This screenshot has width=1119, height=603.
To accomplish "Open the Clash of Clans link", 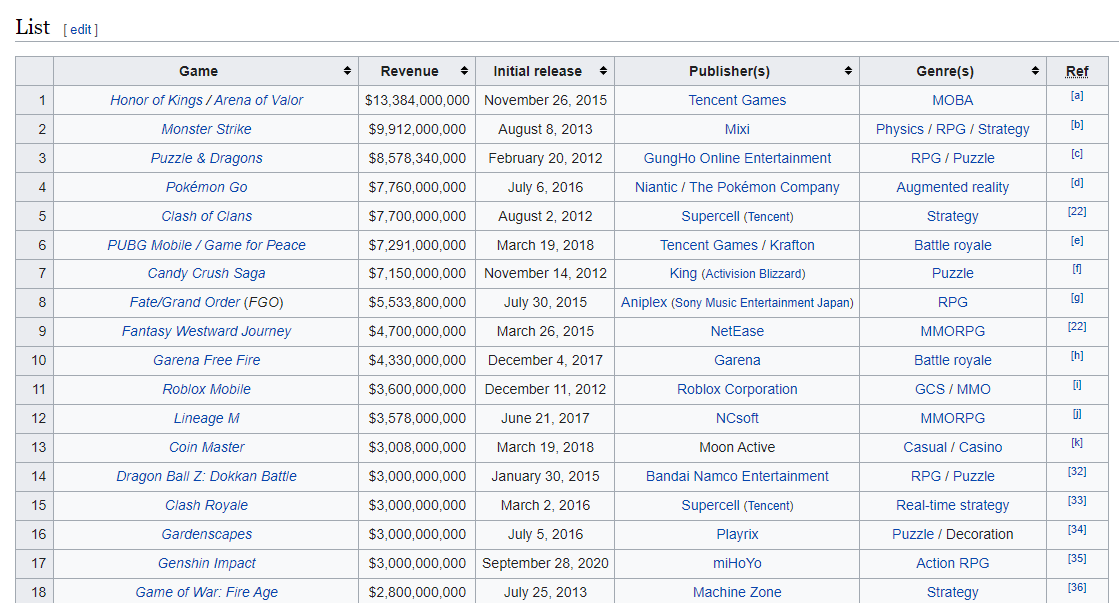I will tap(206, 216).
